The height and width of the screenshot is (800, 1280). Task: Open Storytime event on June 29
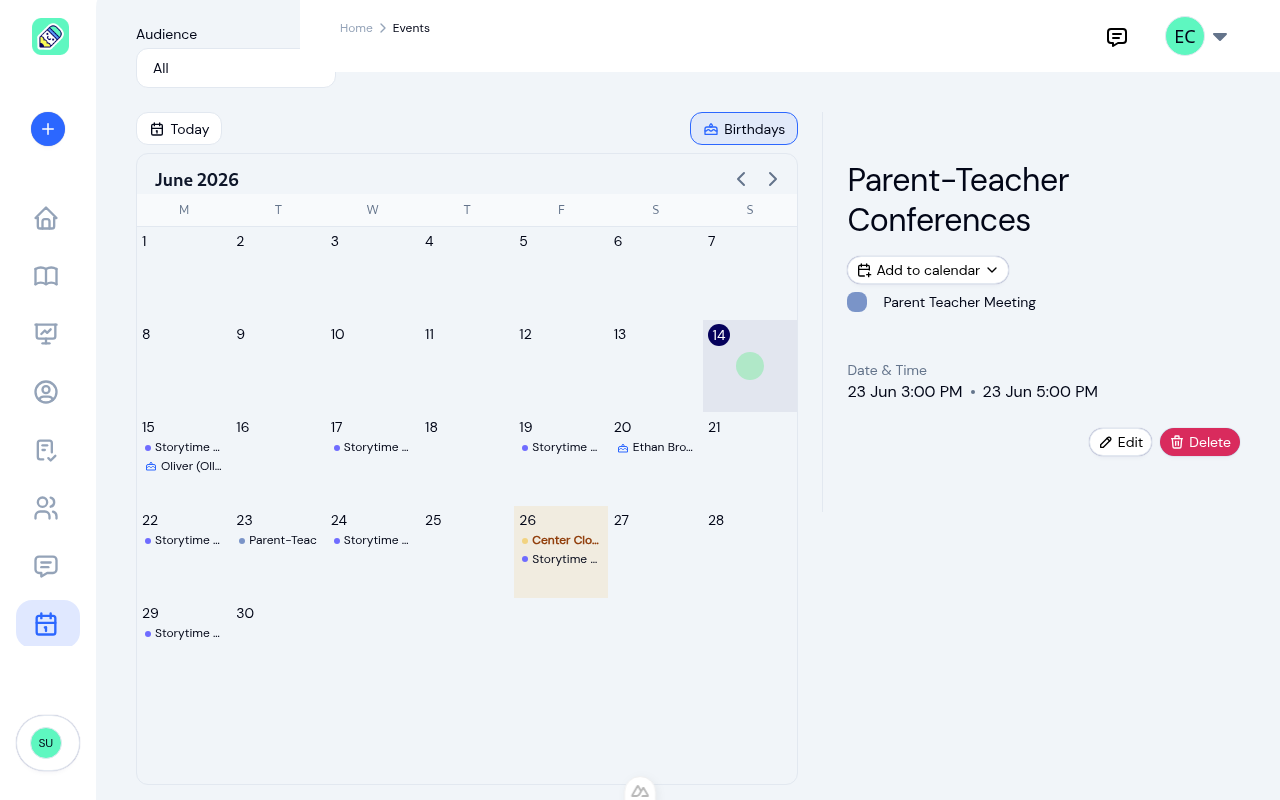(x=183, y=633)
